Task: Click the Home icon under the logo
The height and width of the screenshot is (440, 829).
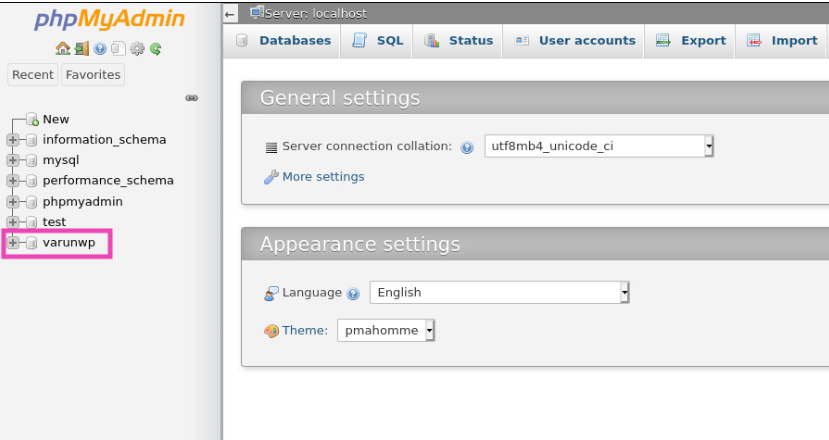Action: (x=63, y=49)
